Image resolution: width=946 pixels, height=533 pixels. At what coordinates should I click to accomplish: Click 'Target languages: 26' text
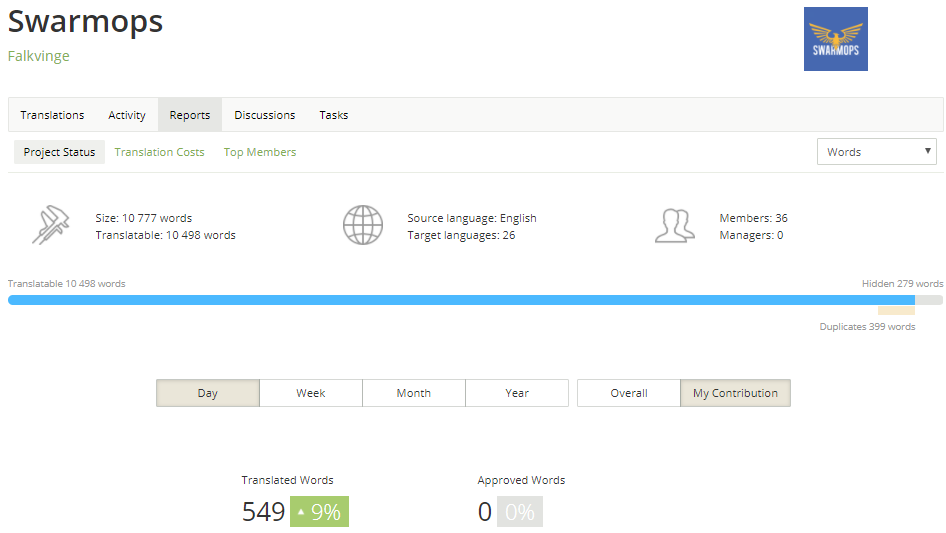461,235
